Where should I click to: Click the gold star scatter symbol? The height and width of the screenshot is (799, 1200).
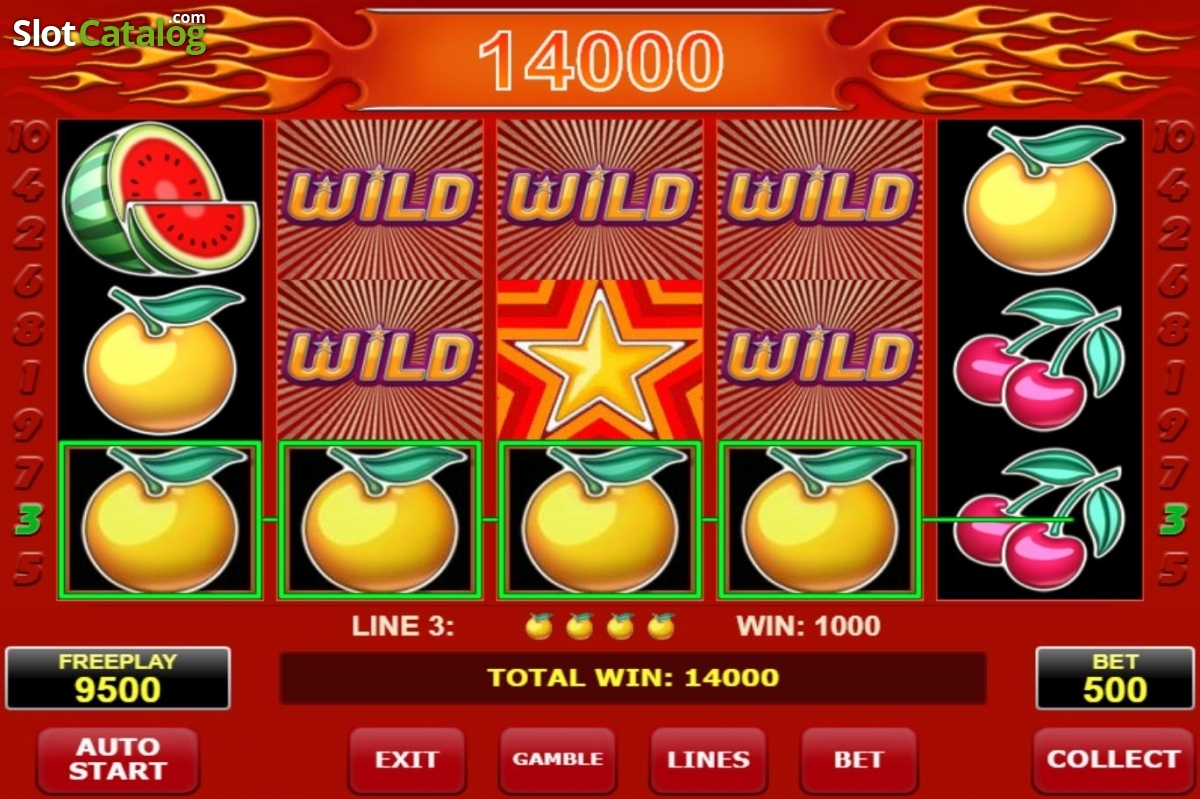[x=599, y=360]
